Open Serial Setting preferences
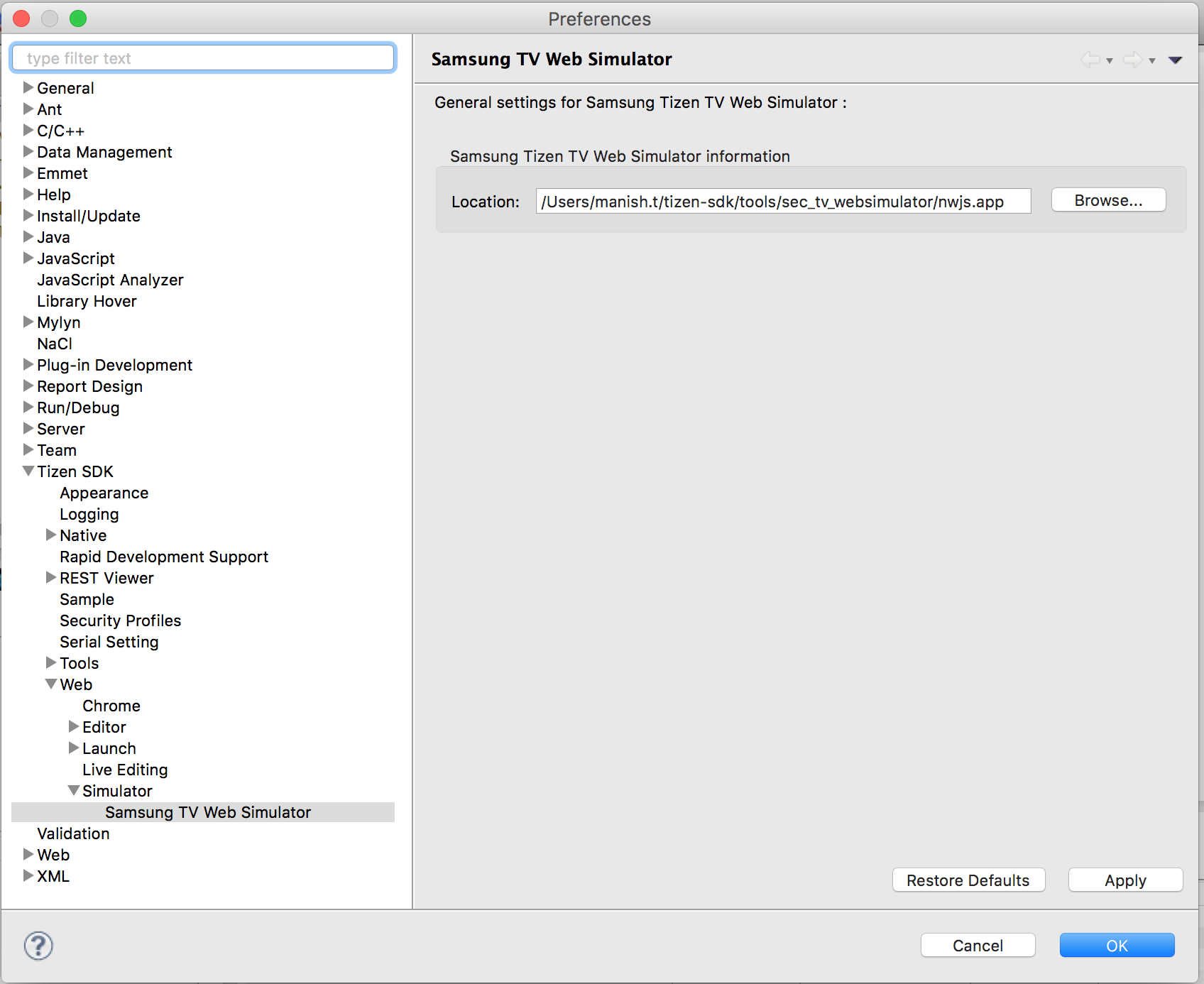1204x984 pixels. coord(109,642)
